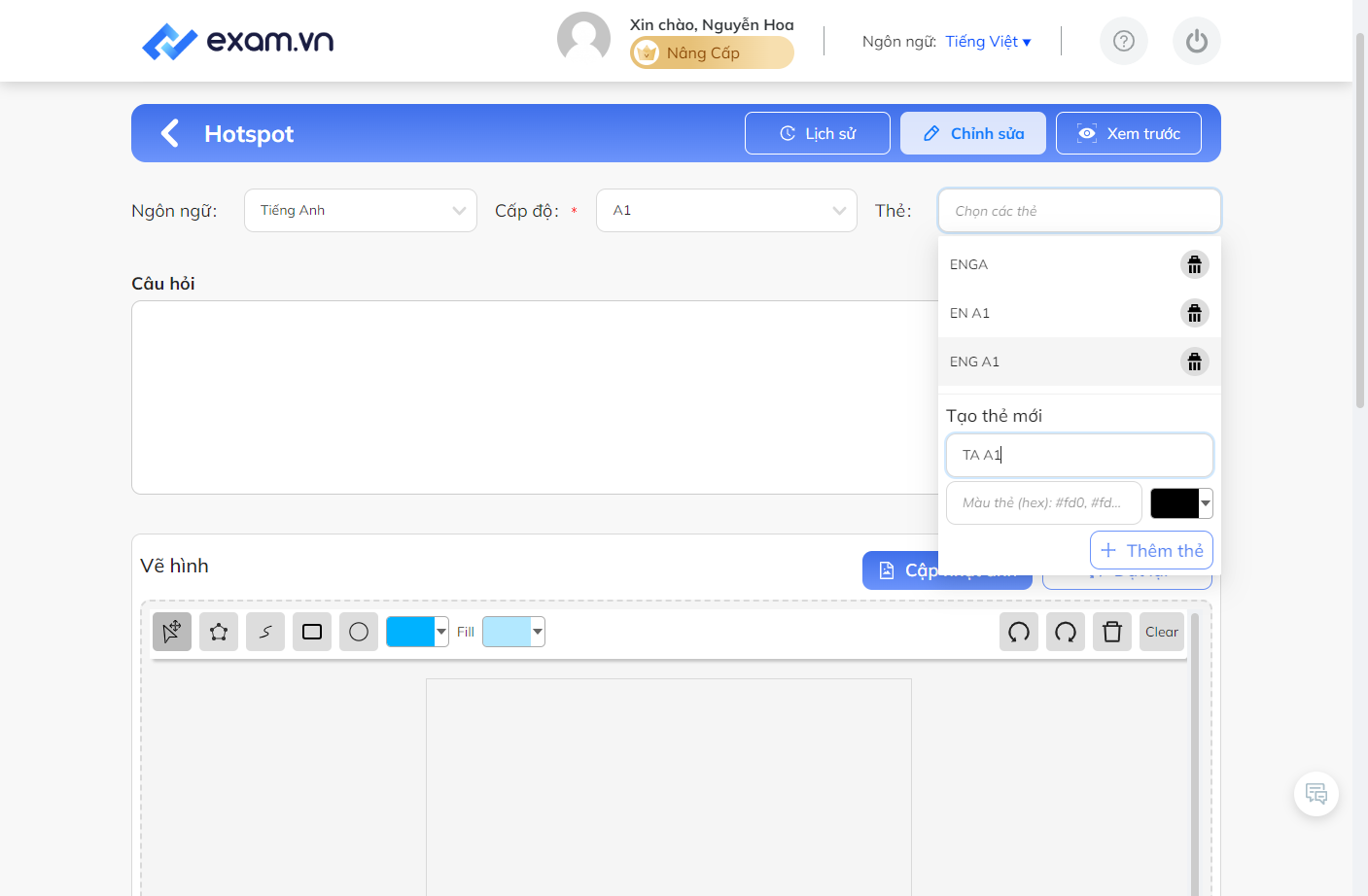Screen dimensions: 1368x896
Task: Click the power logout icon
Action: click(x=1197, y=41)
